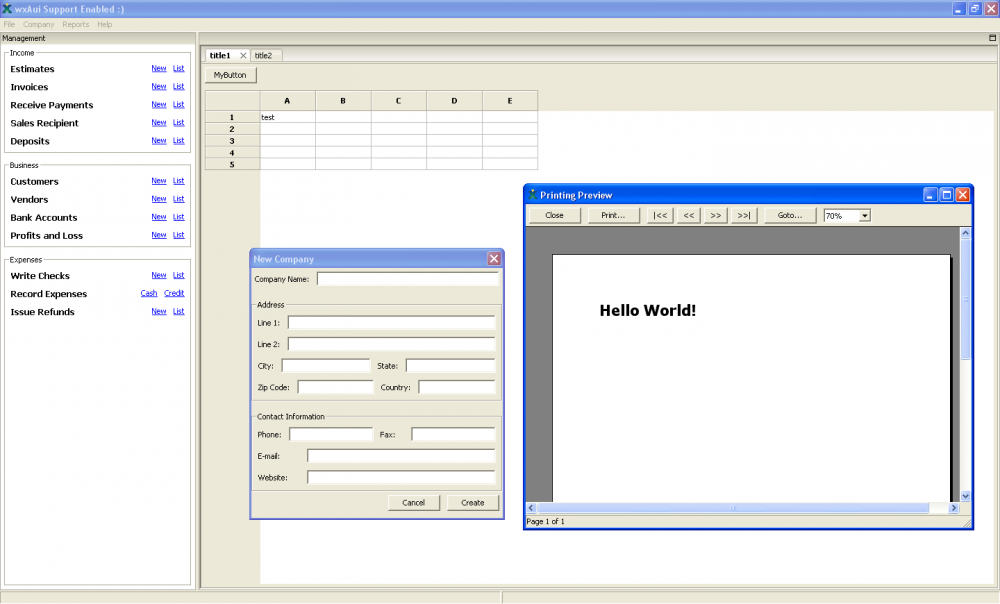Maximize the Printing Preview window
The image size is (1000, 604).
coord(946,195)
